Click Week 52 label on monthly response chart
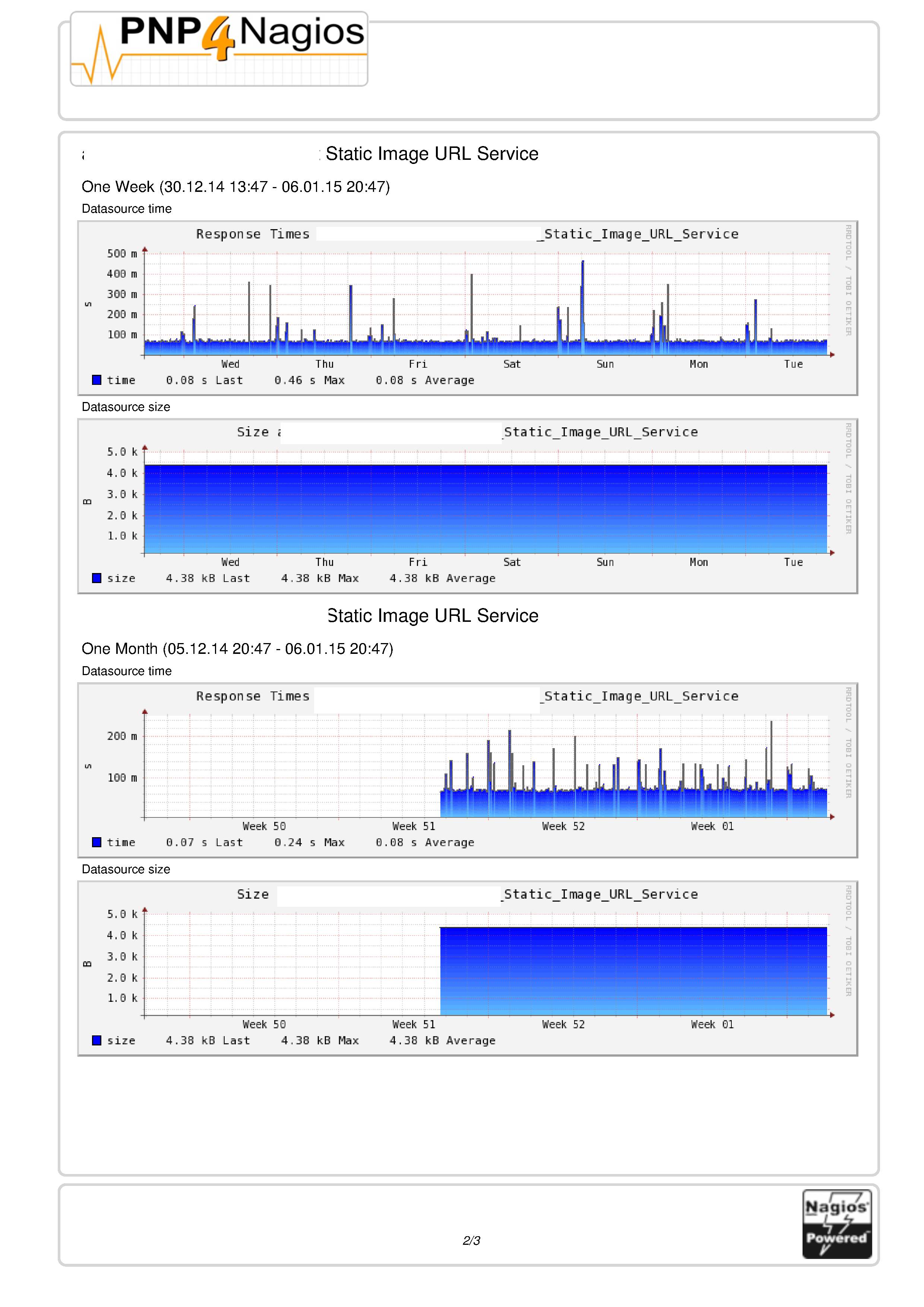924x1307 pixels. click(563, 826)
